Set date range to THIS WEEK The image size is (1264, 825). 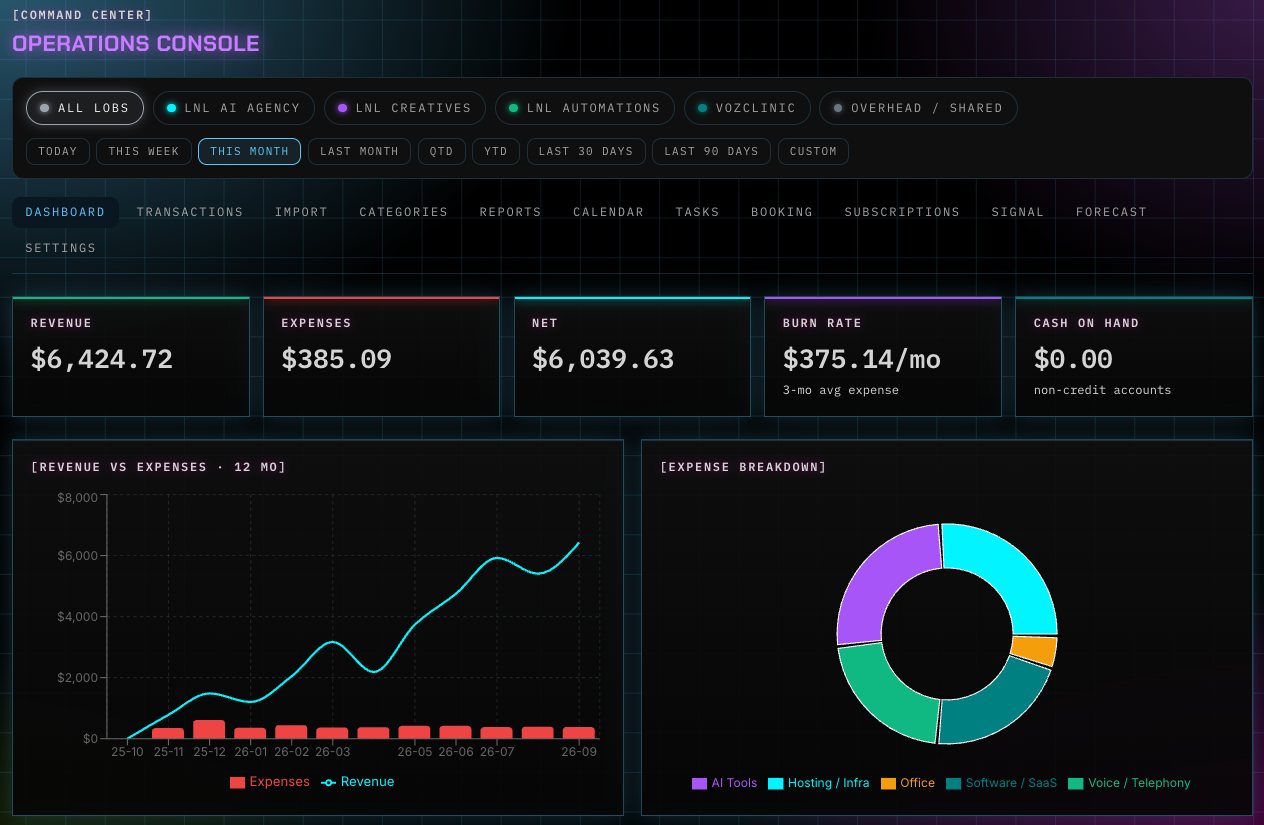point(144,151)
